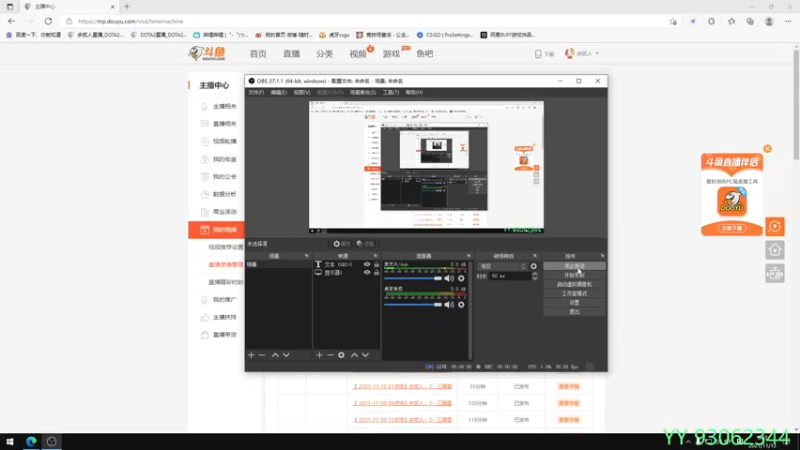Refresh the browser page
This screenshot has width=800, height=450.
tap(48, 21)
